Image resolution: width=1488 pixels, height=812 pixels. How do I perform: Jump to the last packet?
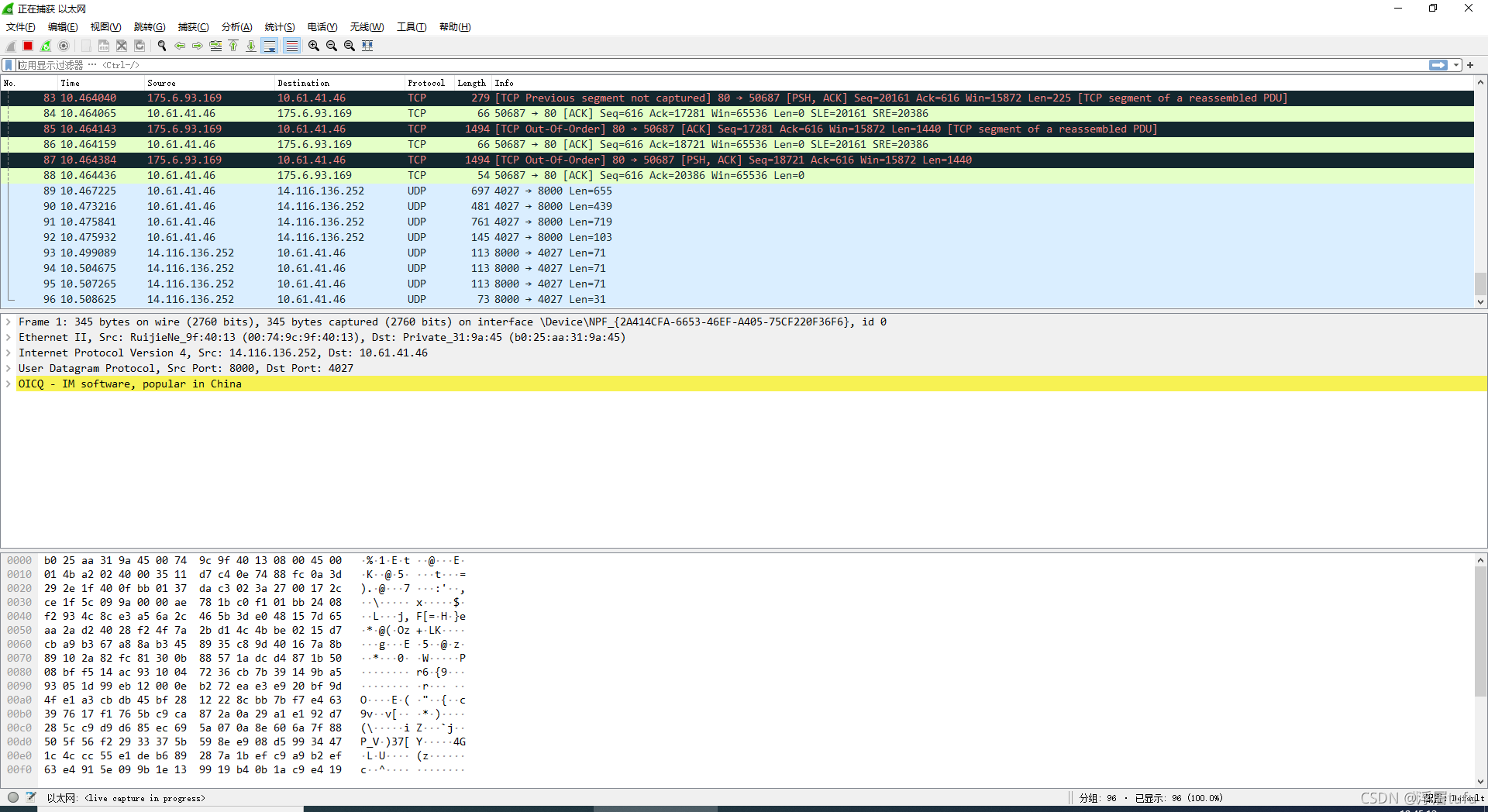251,46
